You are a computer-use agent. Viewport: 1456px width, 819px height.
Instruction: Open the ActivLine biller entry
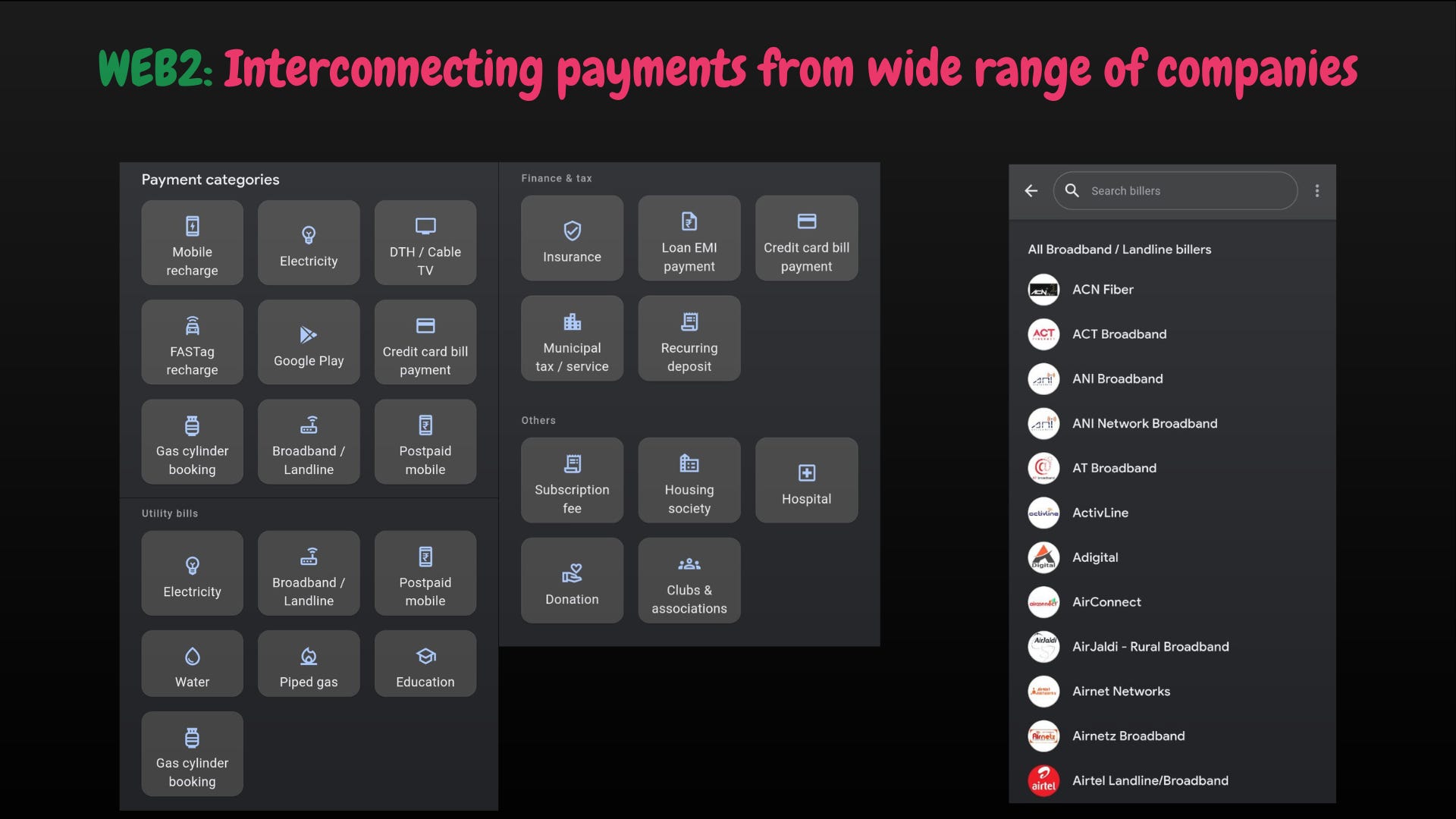coord(1100,513)
